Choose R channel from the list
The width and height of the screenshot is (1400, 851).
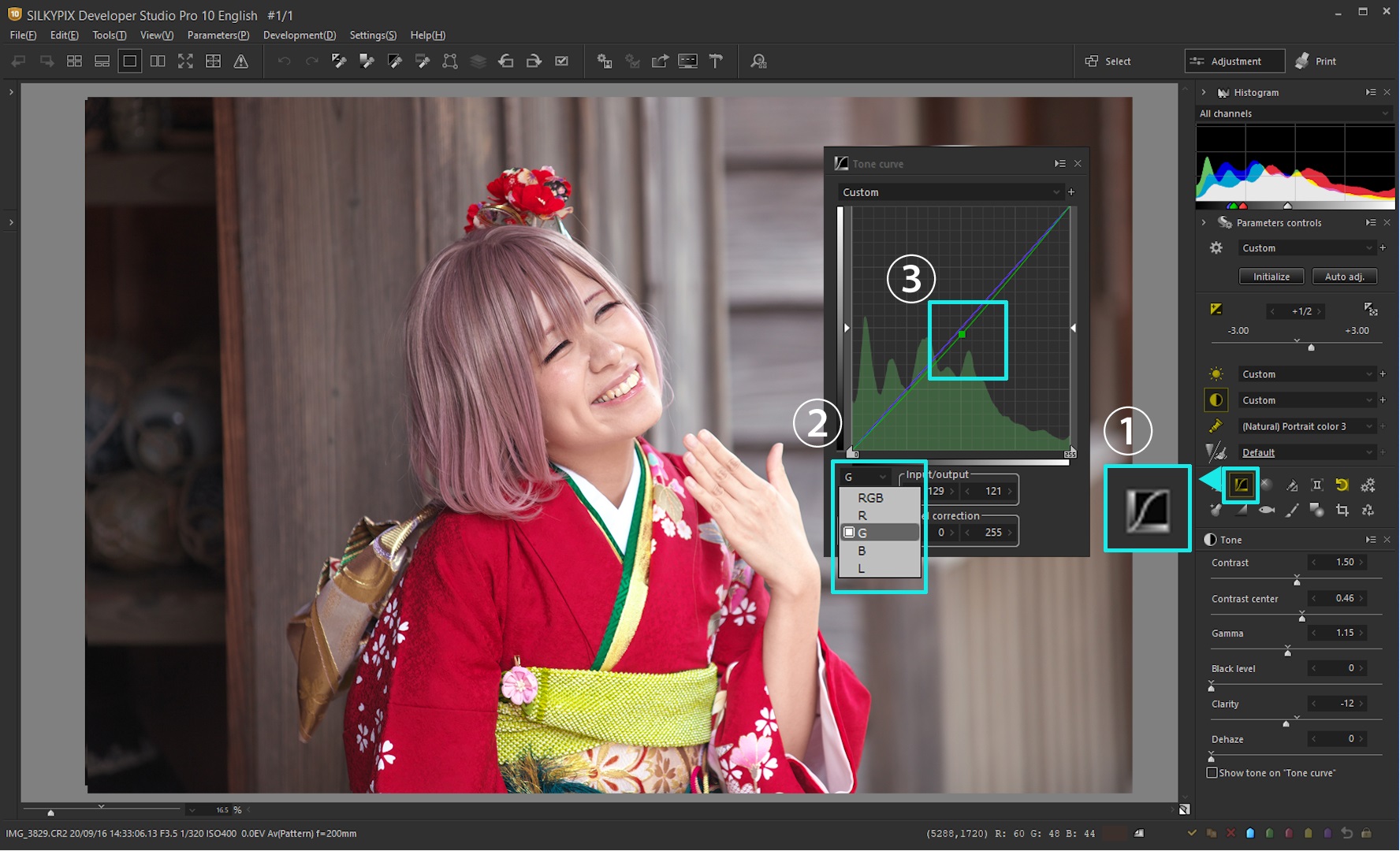coord(880,515)
